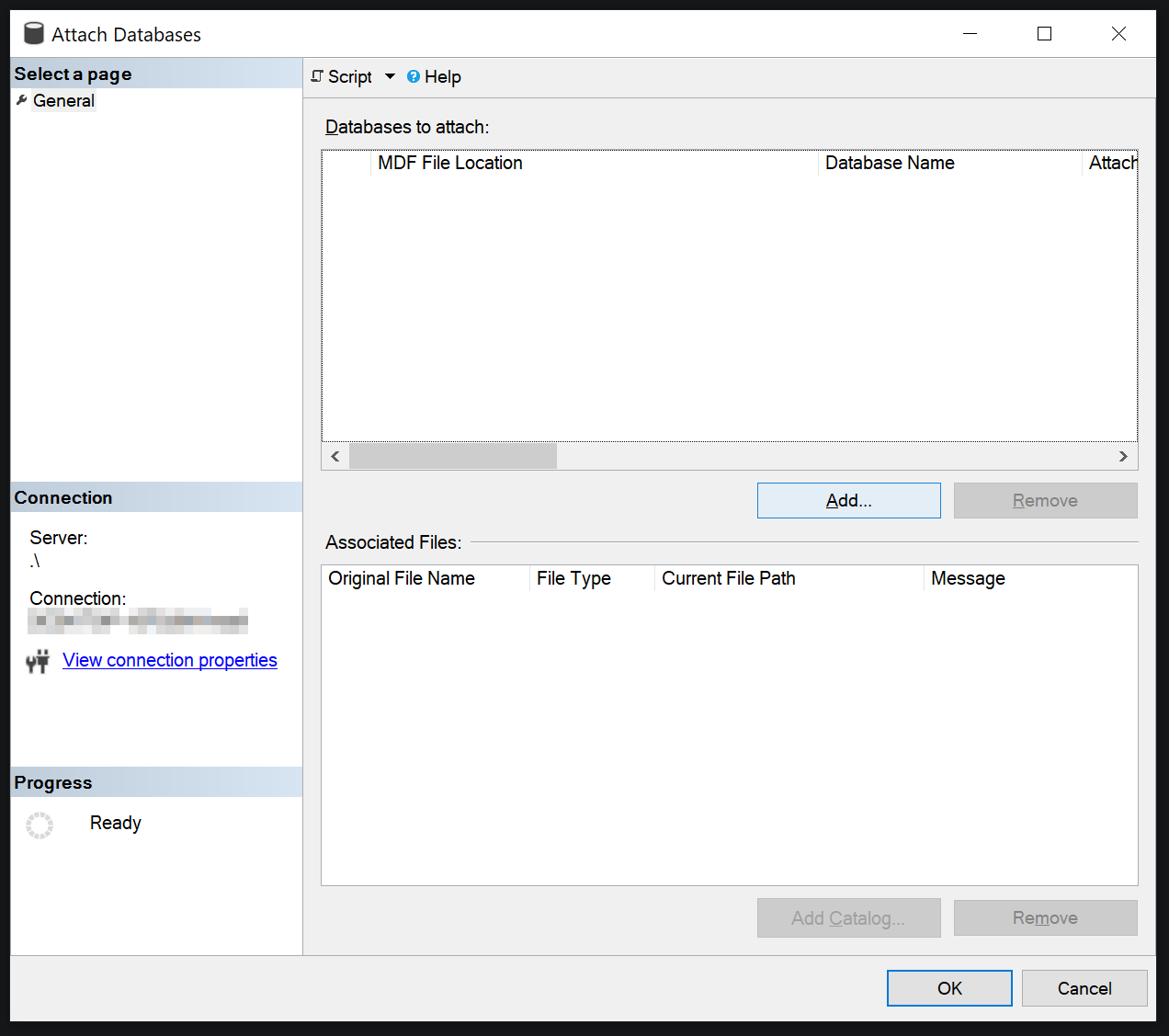Click the horizontal scrollbar thumb
Viewport: 1169px width, 1036px height.
[452, 456]
